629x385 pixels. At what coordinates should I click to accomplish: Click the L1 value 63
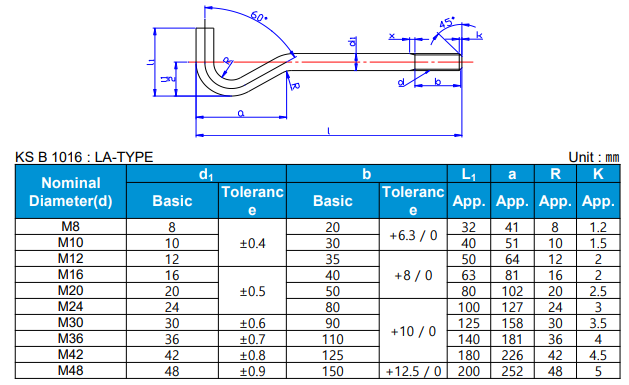[x=469, y=276]
